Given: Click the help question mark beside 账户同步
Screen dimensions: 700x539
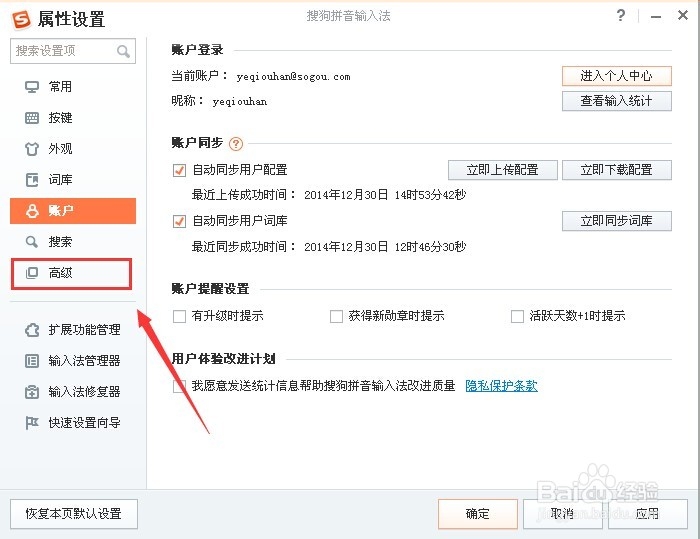Looking at the screenshot, I should click(x=236, y=144).
